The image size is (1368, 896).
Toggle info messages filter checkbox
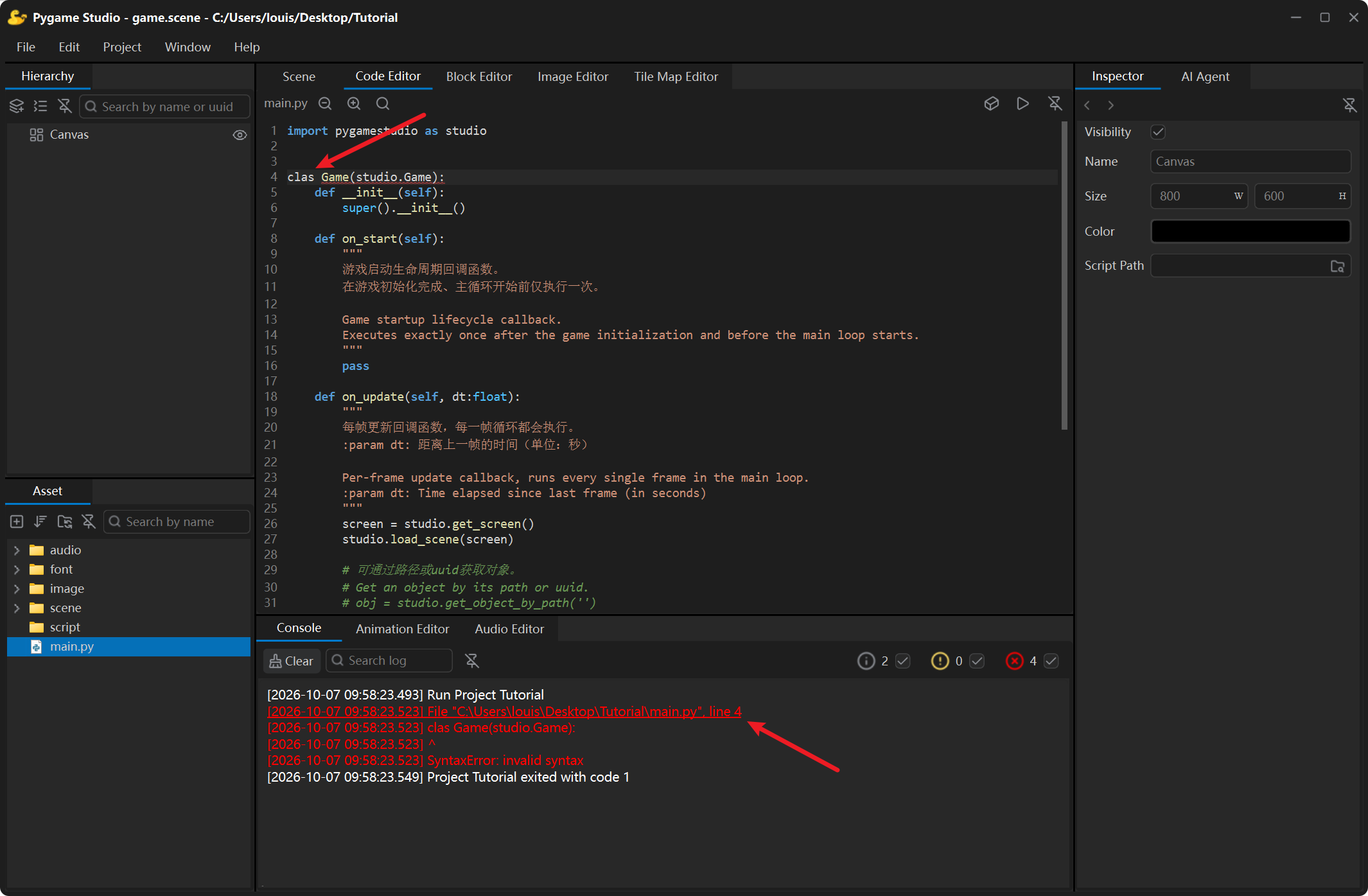click(902, 661)
